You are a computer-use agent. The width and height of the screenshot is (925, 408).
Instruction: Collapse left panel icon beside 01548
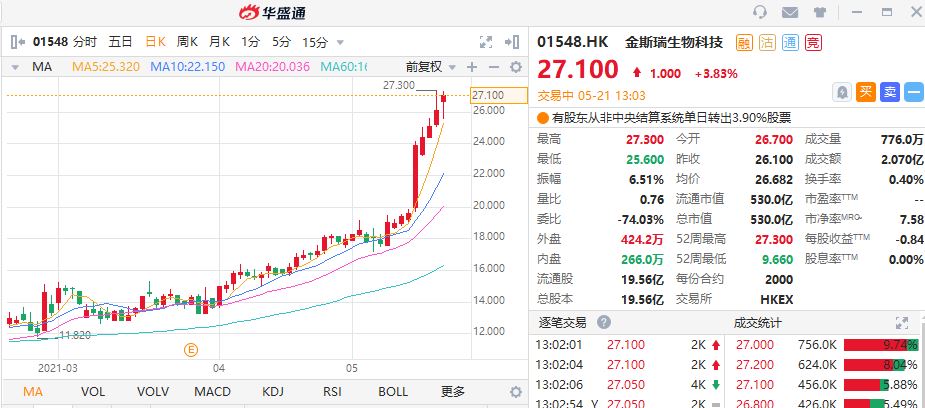pos(18,42)
